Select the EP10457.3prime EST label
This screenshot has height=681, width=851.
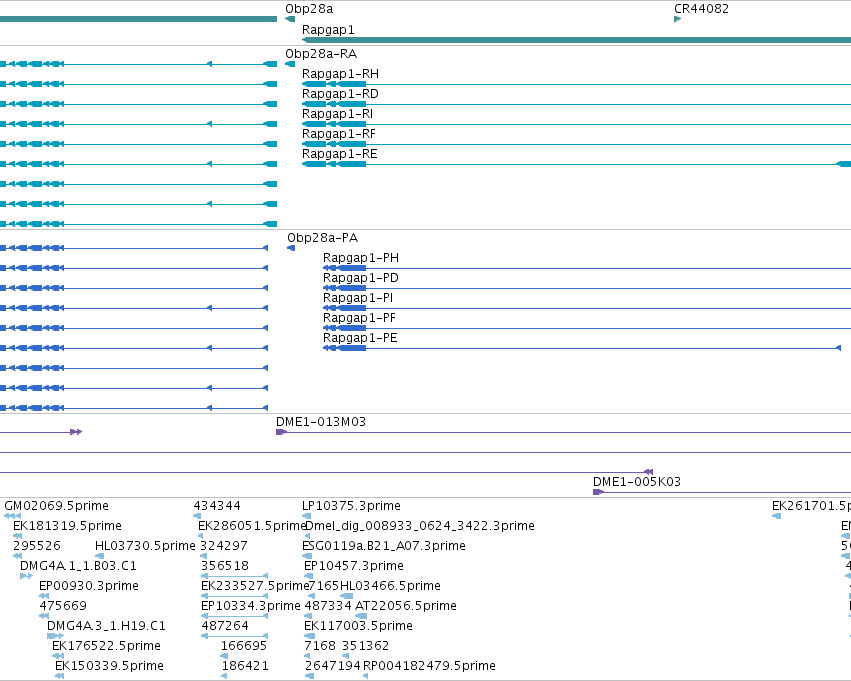[x=354, y=566]
